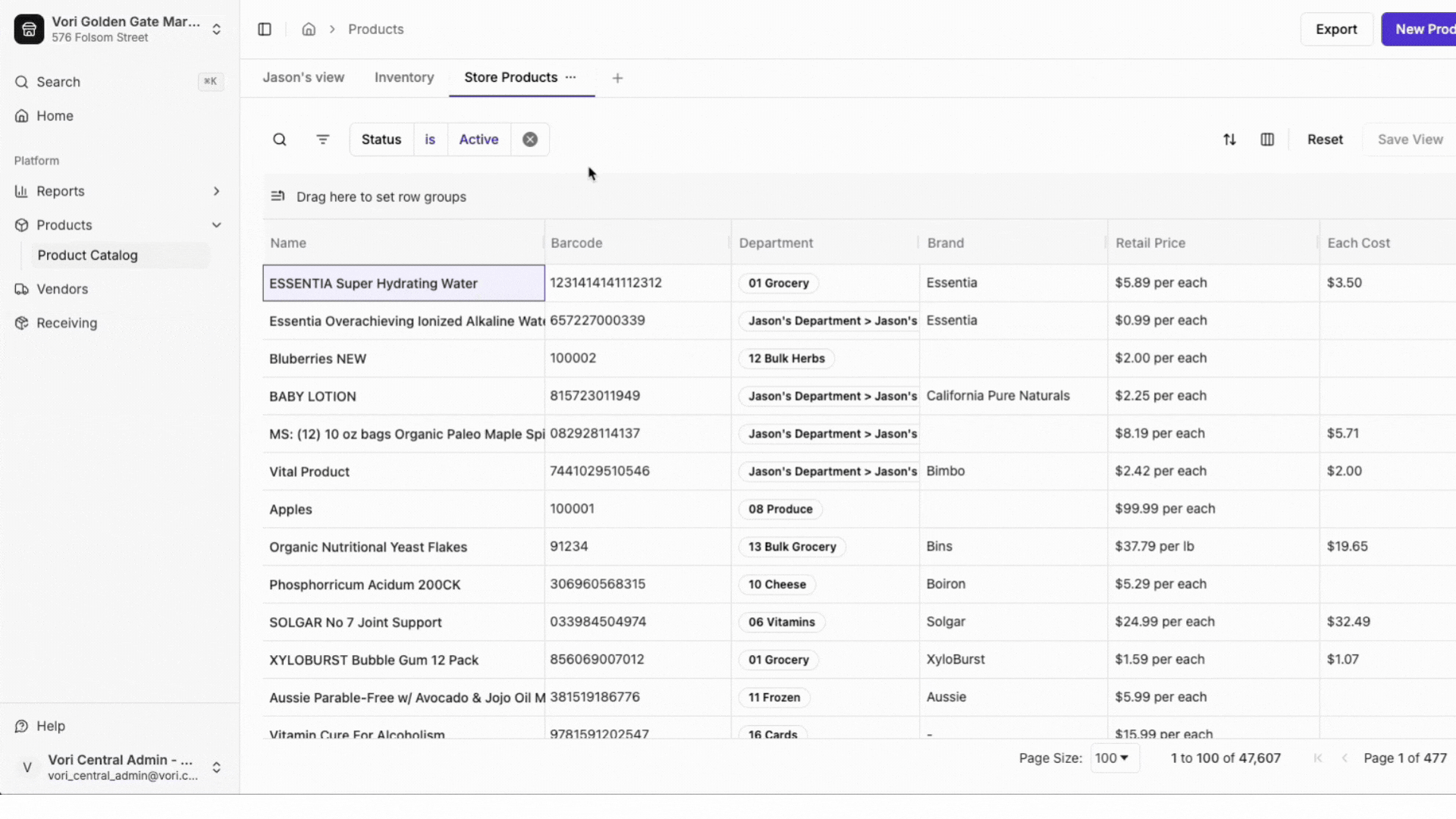Toggle the sidebar collapse icon
Image resolution: width=1456 pixels, height=819 pixels.
click(x=265, y=29)
